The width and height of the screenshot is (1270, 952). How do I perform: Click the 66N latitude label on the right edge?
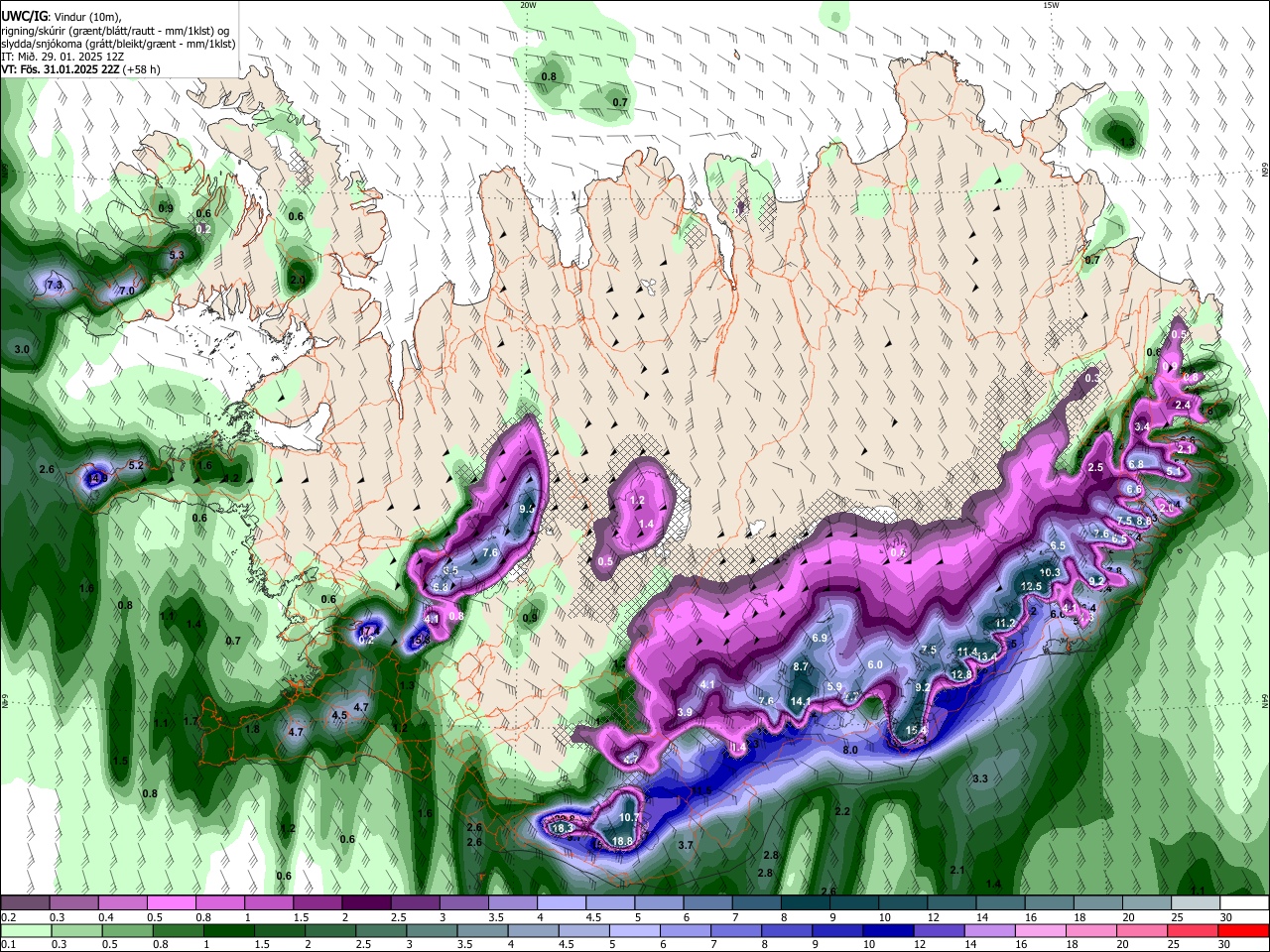coord(1264,170)
